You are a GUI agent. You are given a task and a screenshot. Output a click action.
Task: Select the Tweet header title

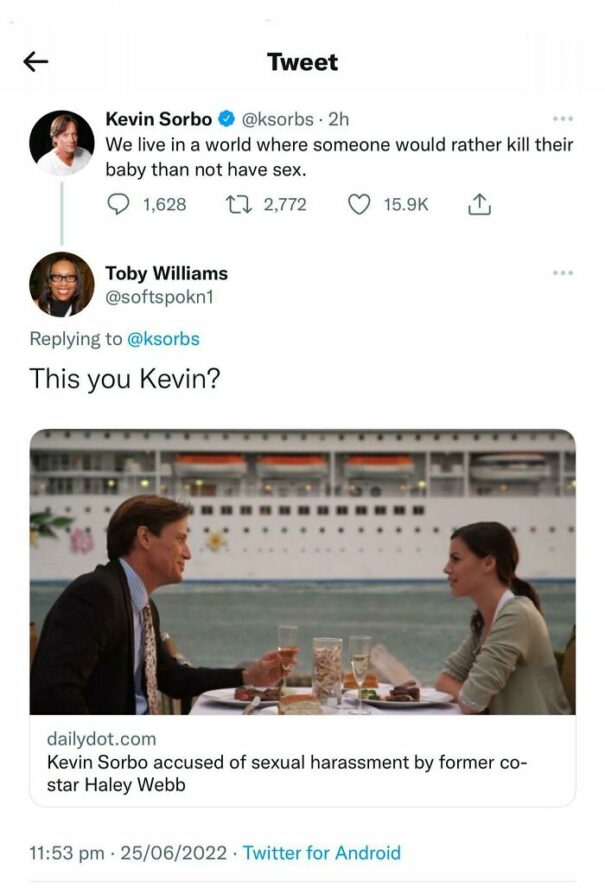pos(302,62)
